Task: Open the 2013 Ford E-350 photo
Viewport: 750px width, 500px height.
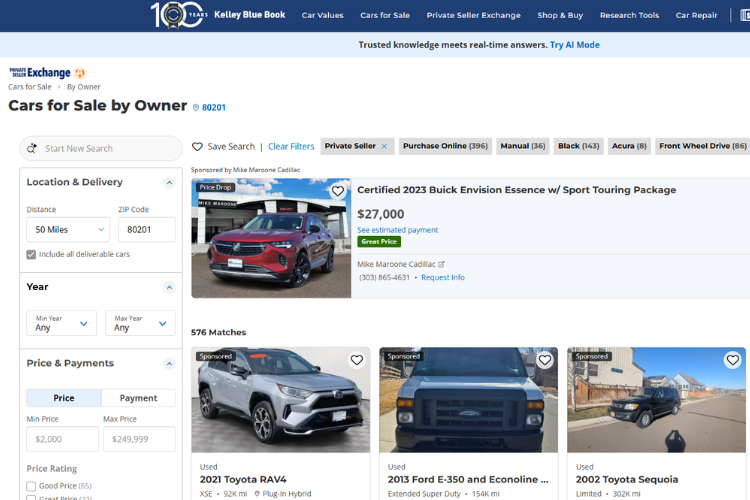Action: pos(468,400)
